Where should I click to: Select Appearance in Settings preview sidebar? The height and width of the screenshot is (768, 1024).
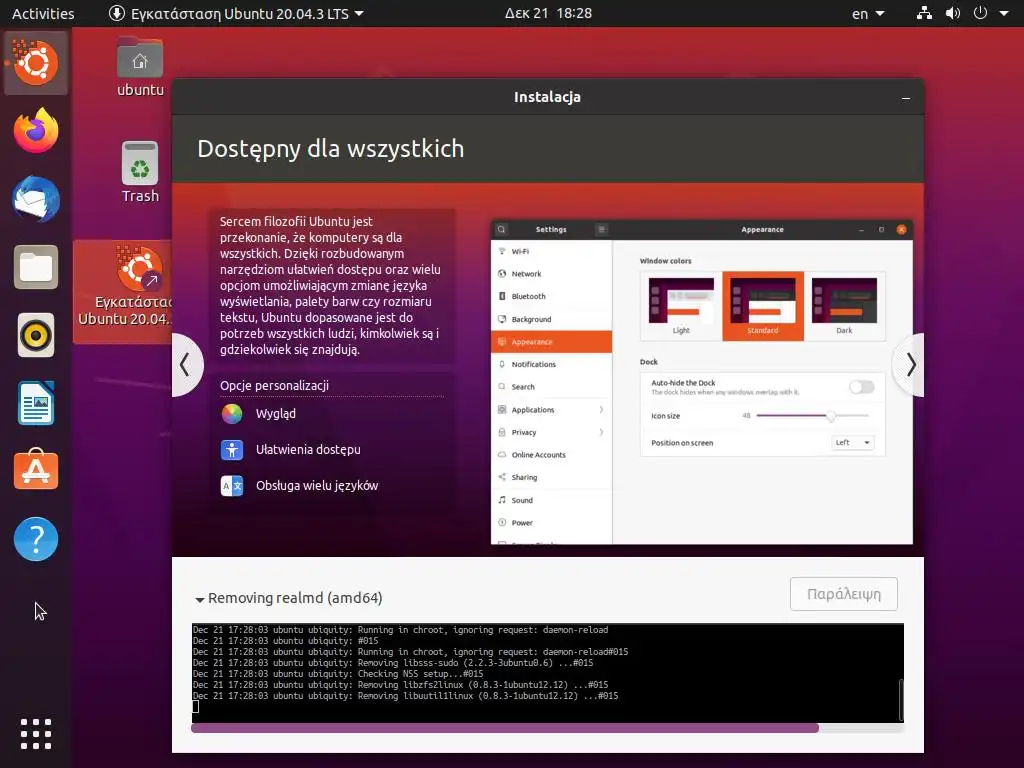pyautogui.click(x=551, y=342)
